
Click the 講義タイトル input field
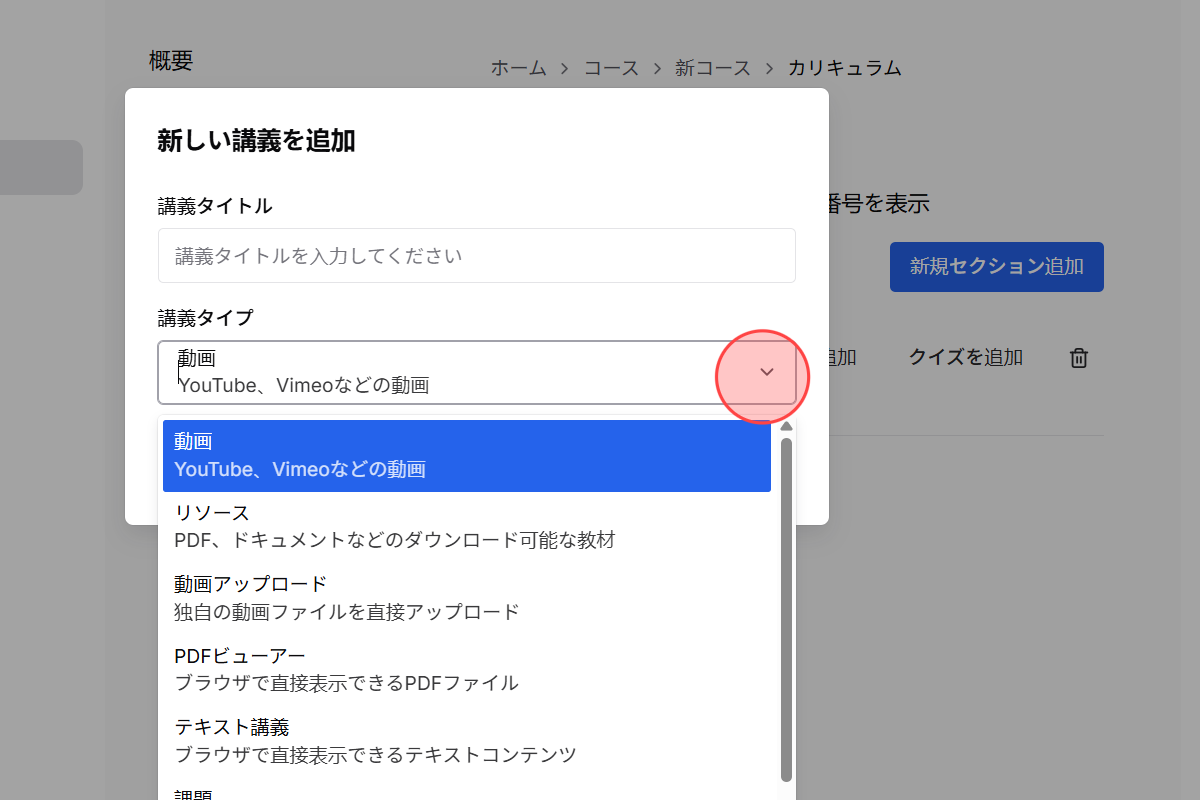point(476,255)
